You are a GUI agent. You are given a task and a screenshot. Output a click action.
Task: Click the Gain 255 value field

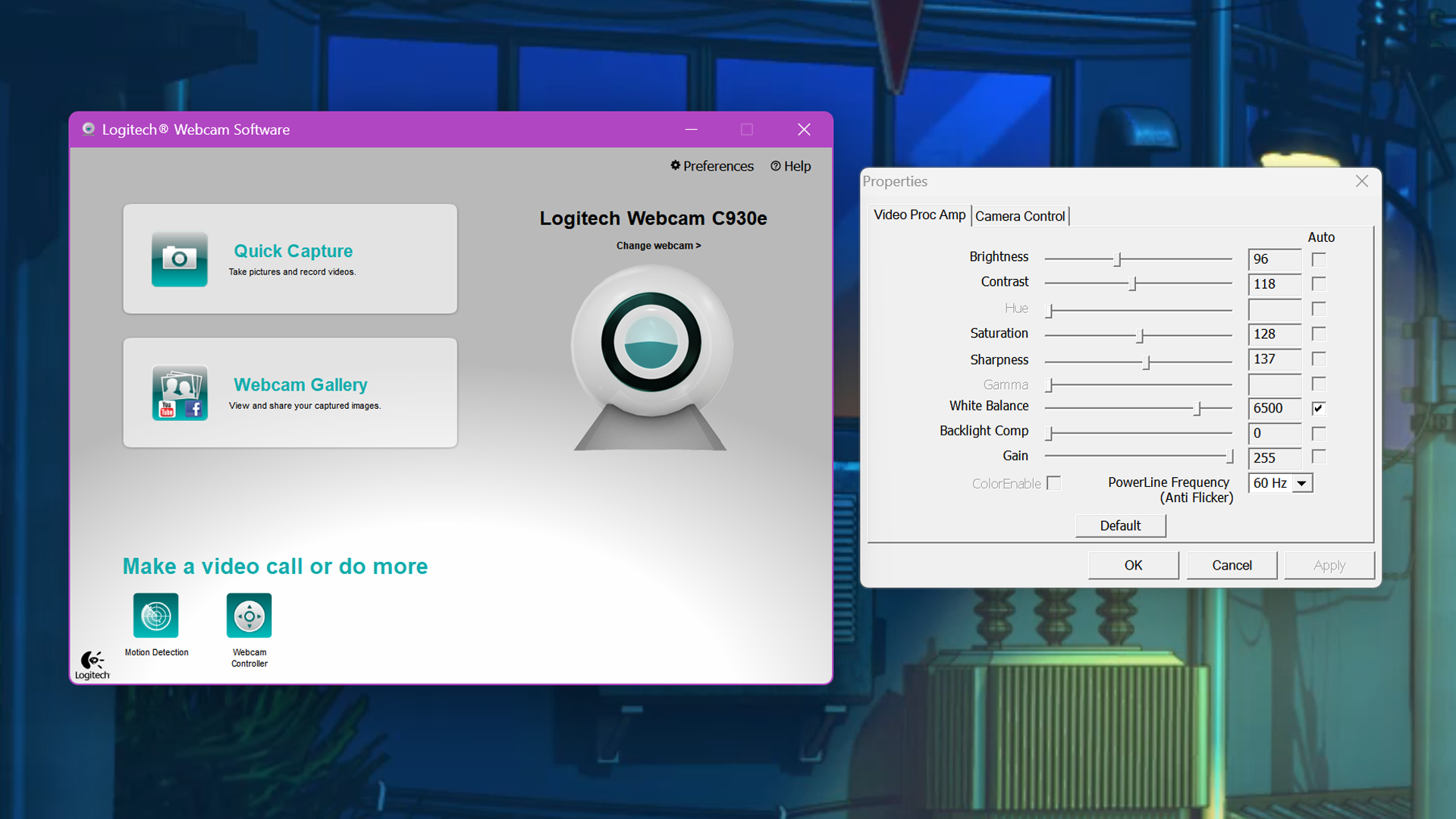point(1275,458)
